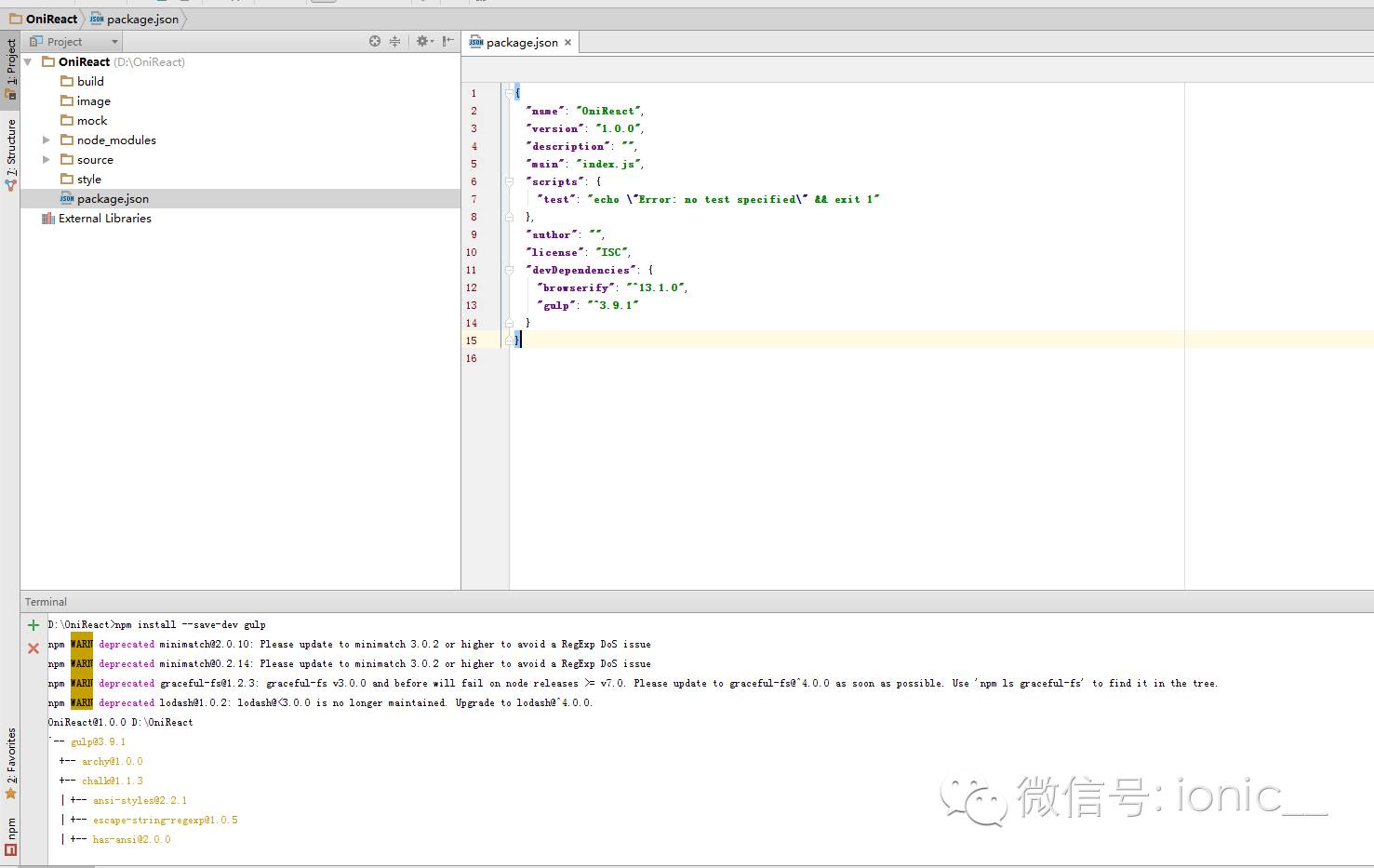This screenshot has width=1374, height=868.
Task: Open the npm tool window tab
Action: 10,835
